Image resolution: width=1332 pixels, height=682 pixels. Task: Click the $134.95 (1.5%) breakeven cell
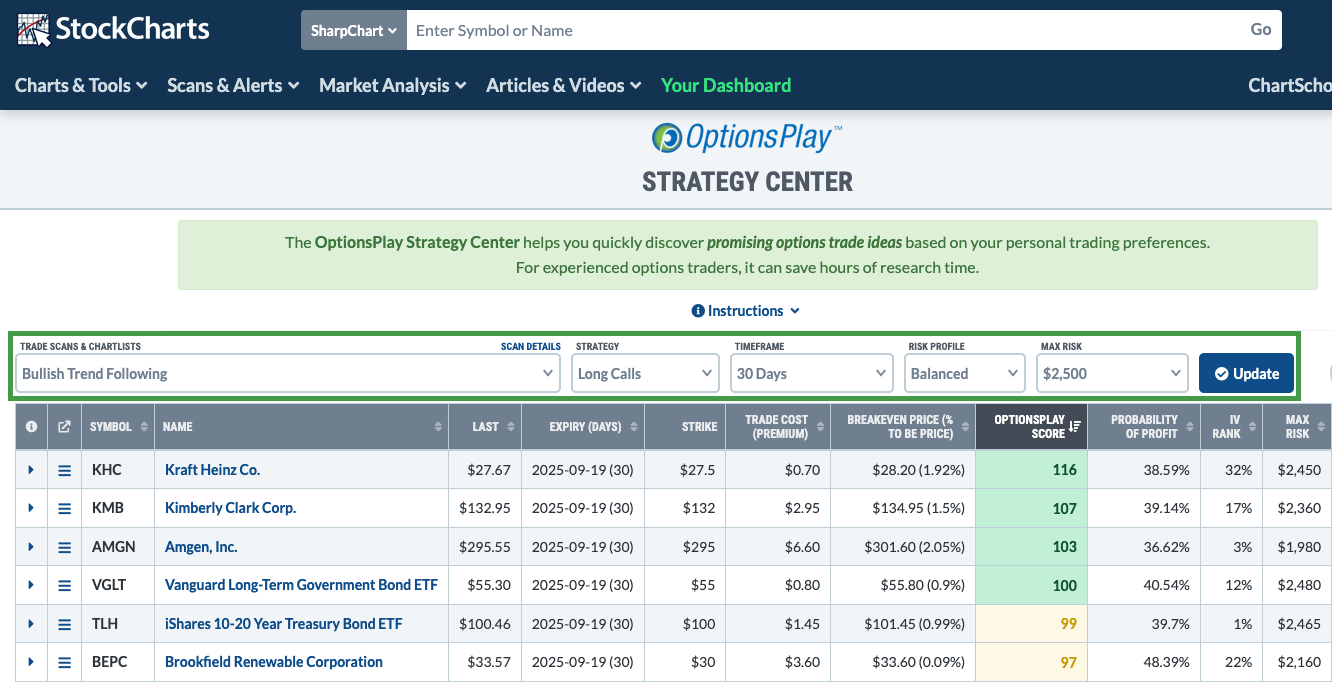[902, 508]
